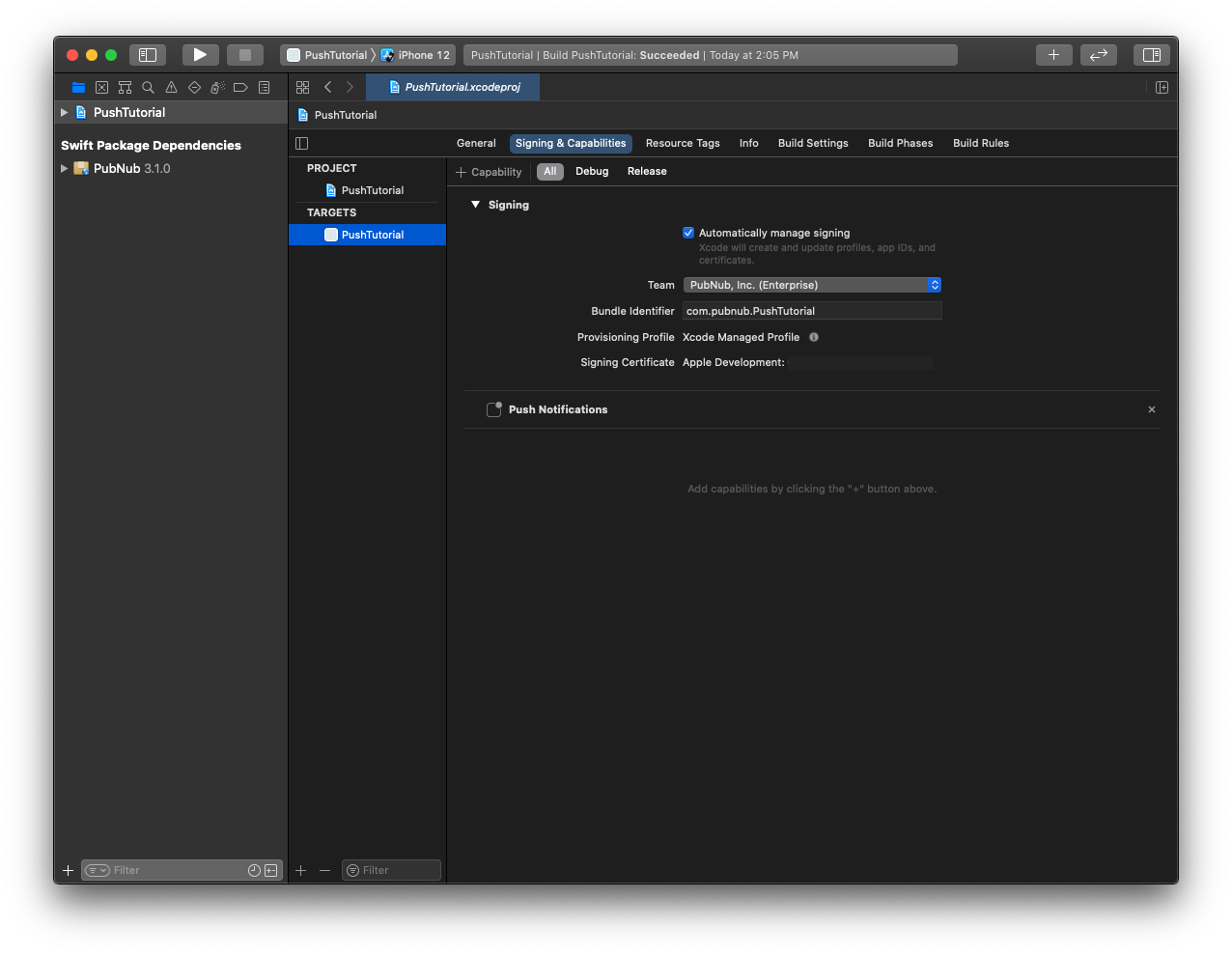The image size is (1232, 955).
Task: Select the PushTutorial target in the list
Action: pyautogui.click(x=372, y=235)
